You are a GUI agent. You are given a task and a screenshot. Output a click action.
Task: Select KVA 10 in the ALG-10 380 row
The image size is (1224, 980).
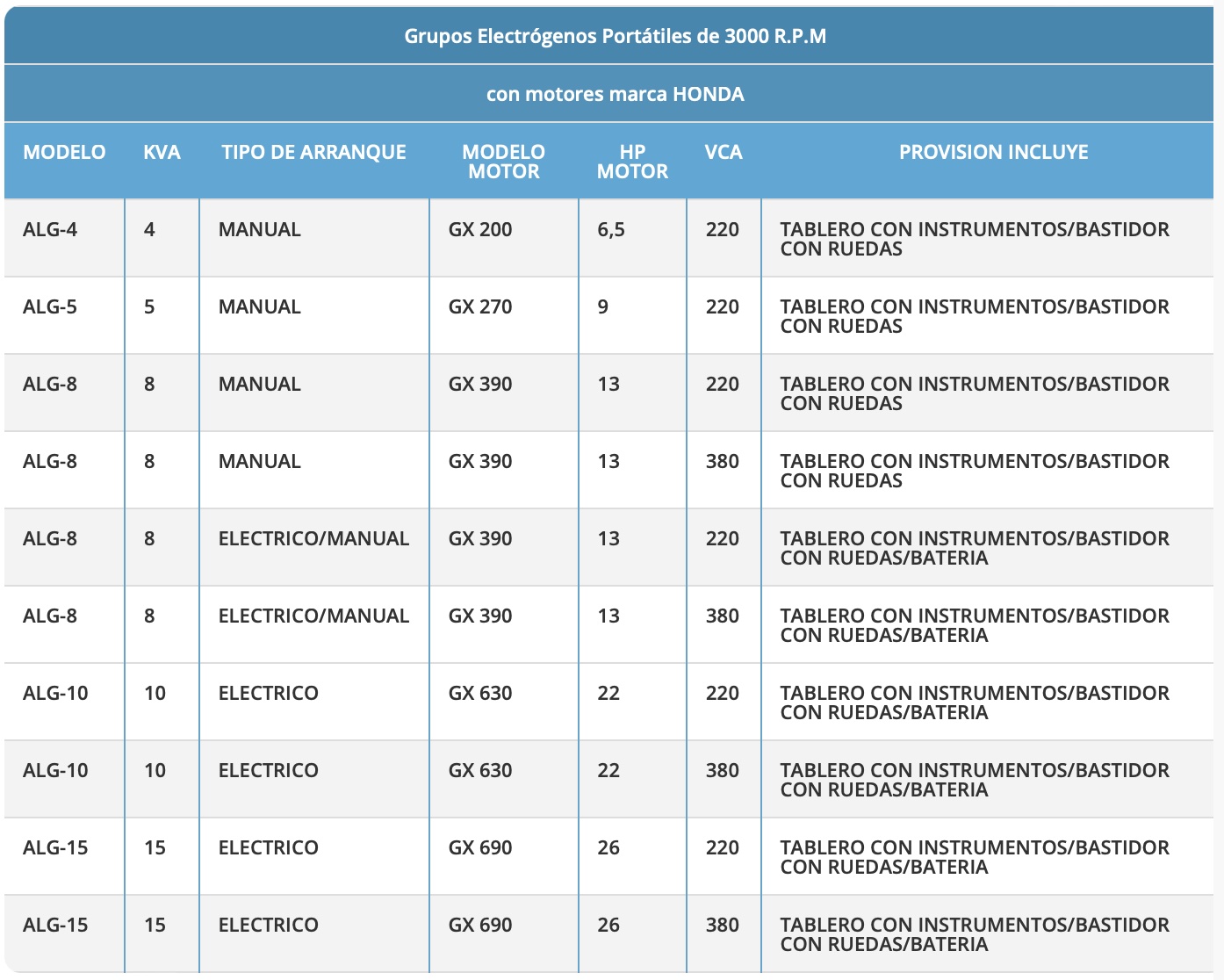(x=155, y=770)
